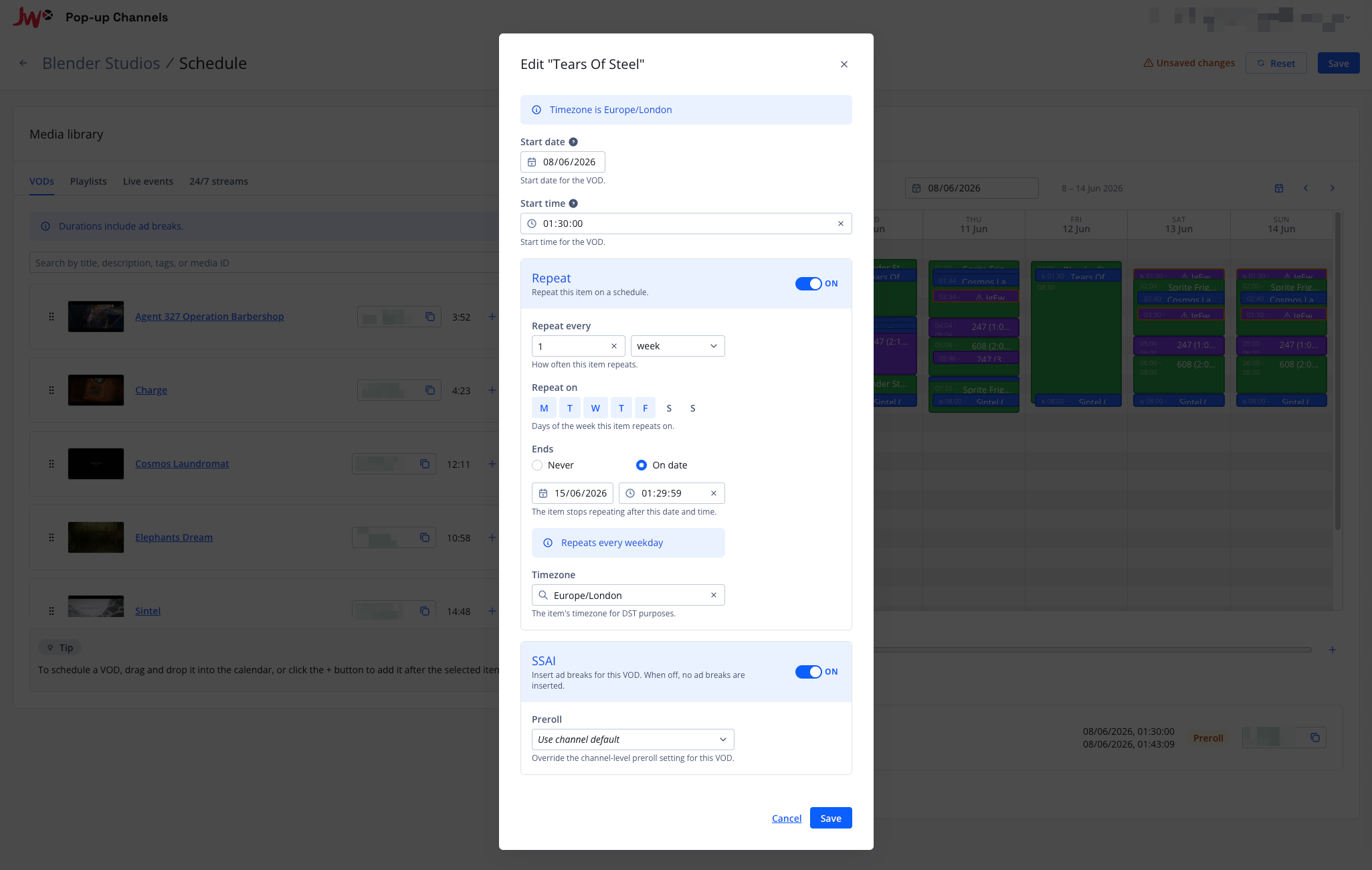Viewport: 1372px width, 870px height.
Task: Copy the media ID for Elephants Dream
Action: pos(425,537)
